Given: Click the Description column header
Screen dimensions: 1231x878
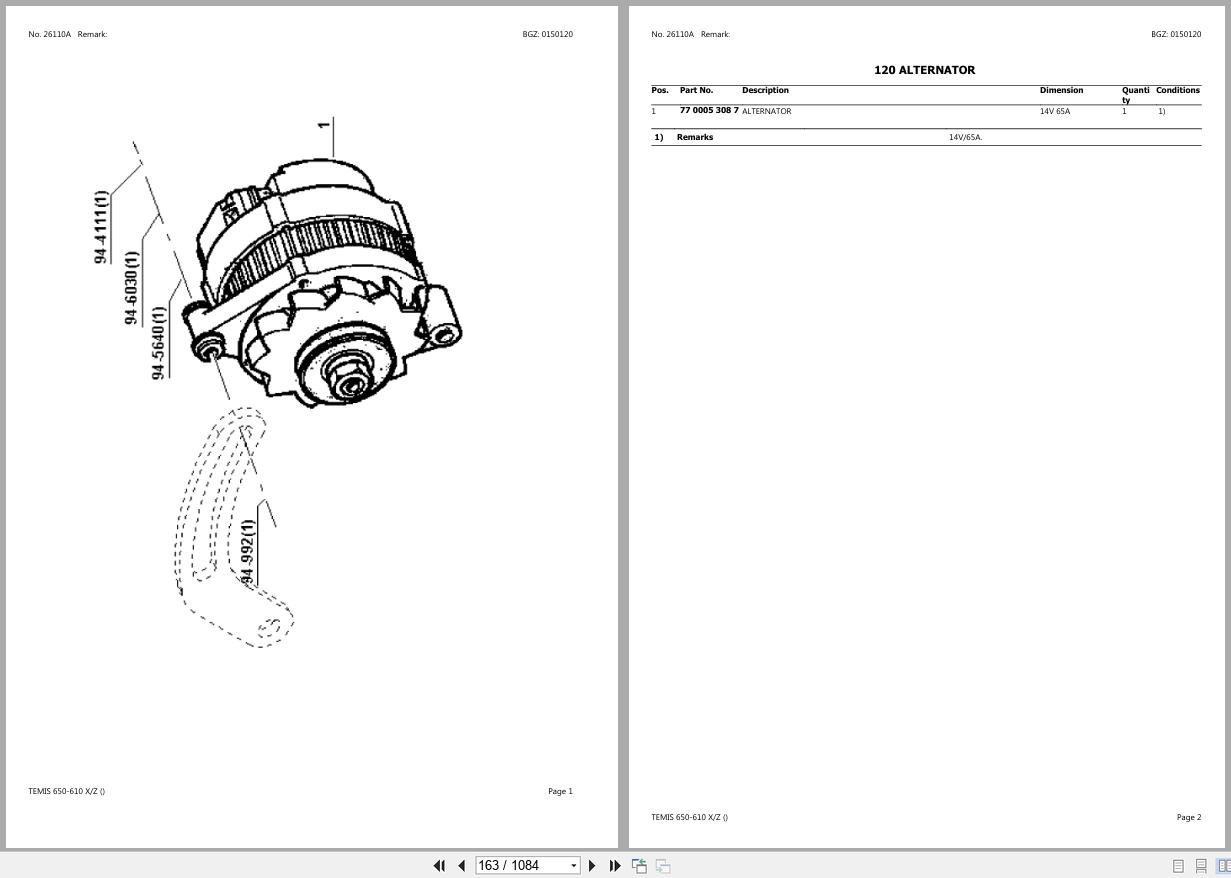Looking at the screenshot, I should [765, 90].
